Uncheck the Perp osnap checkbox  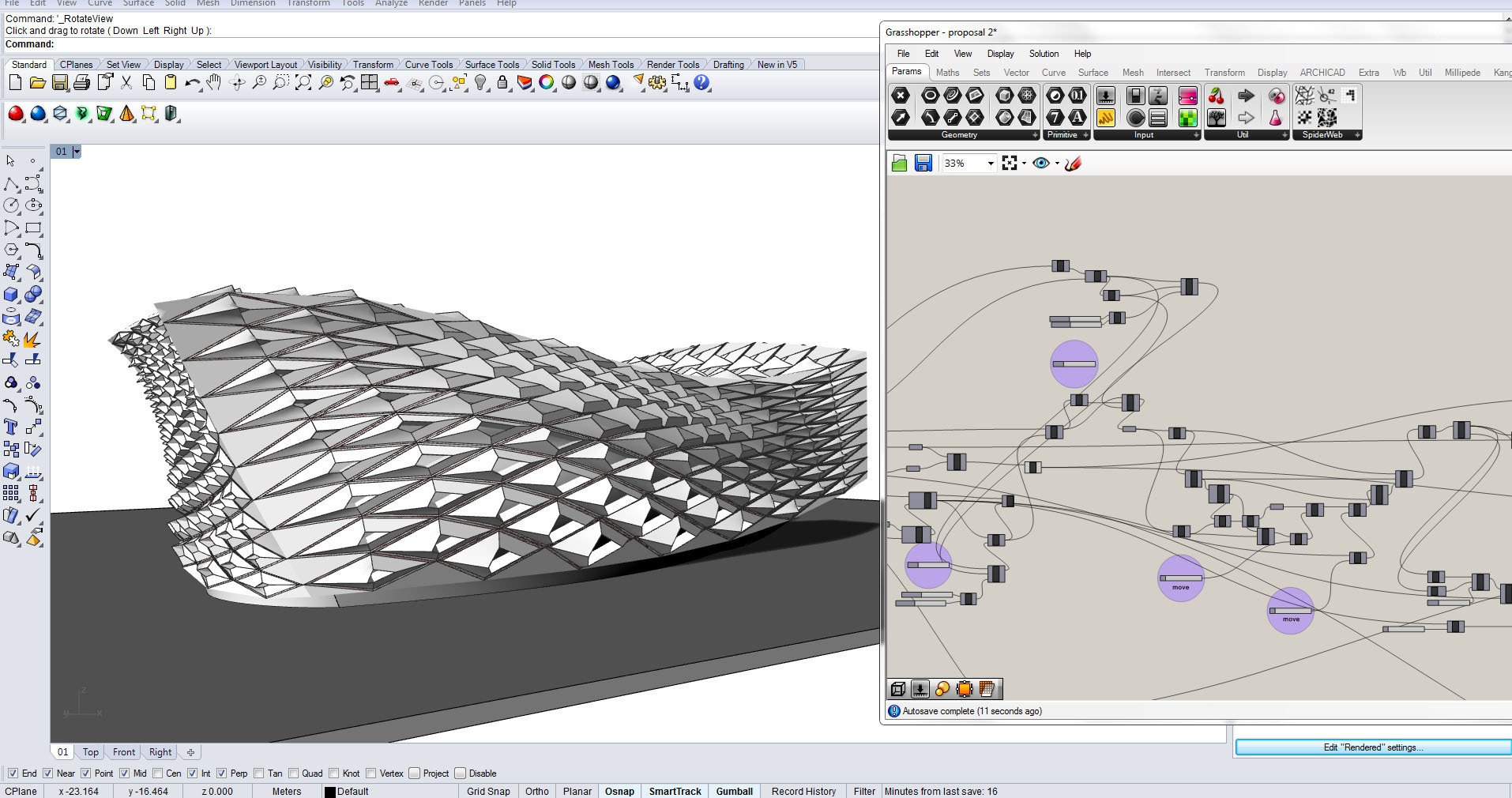coord(222,774)
